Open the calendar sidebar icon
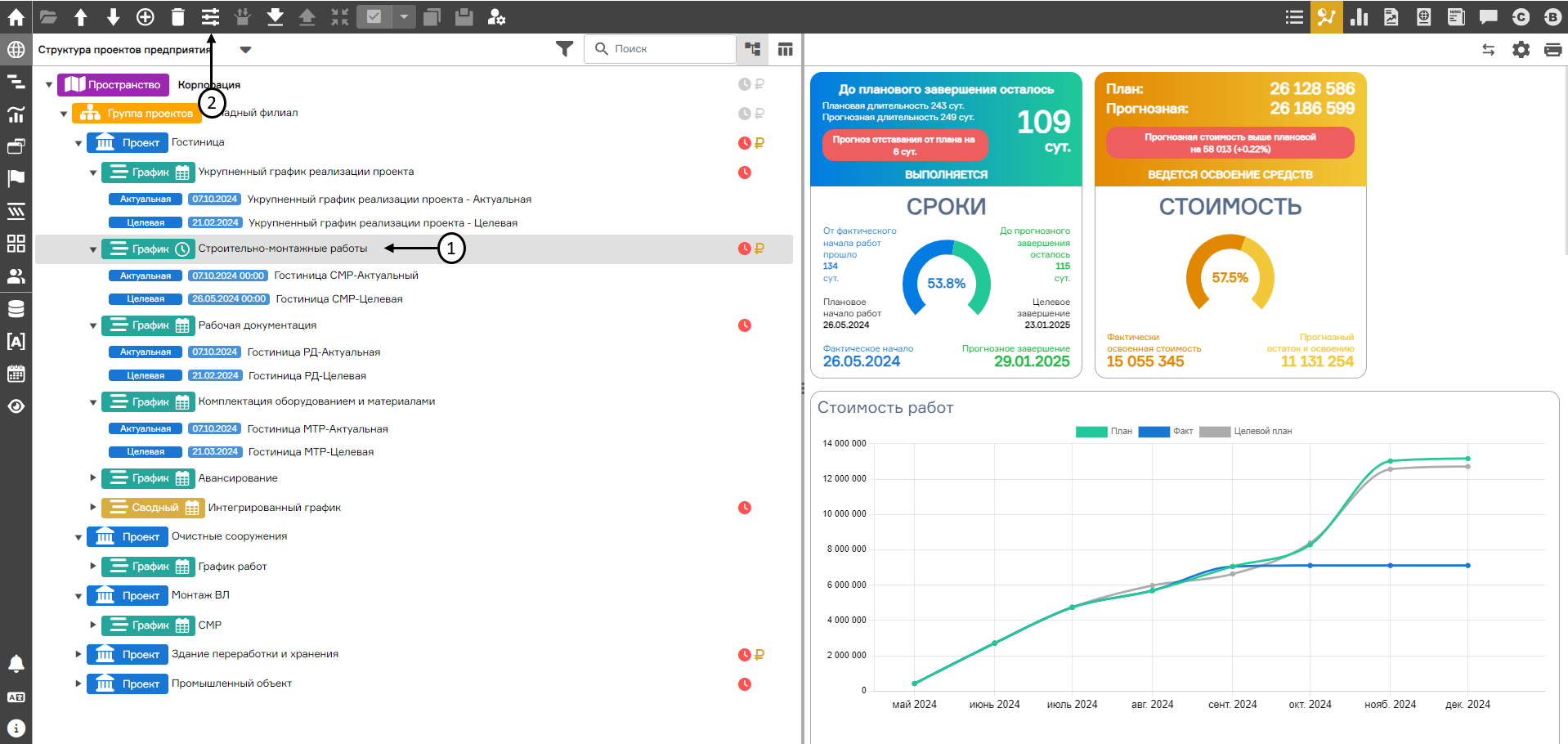The height and width of the screenshot is (744, 1568). coord(16,374)
